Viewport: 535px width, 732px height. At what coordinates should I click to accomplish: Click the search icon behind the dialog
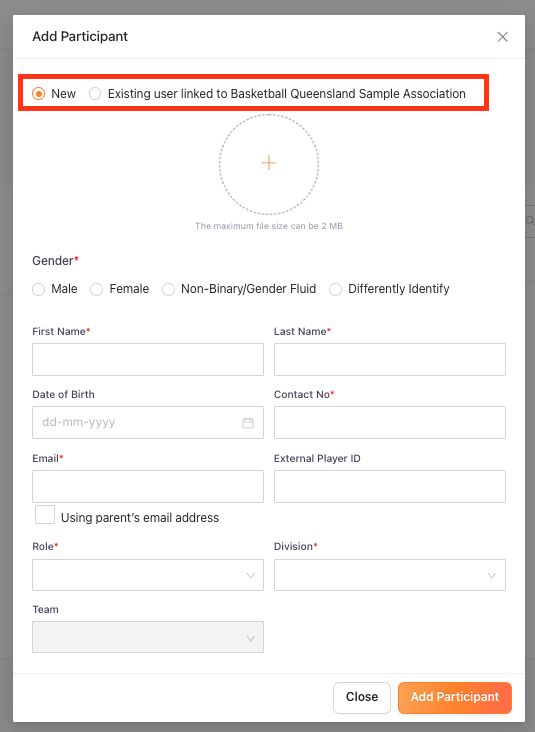(530, 220)
